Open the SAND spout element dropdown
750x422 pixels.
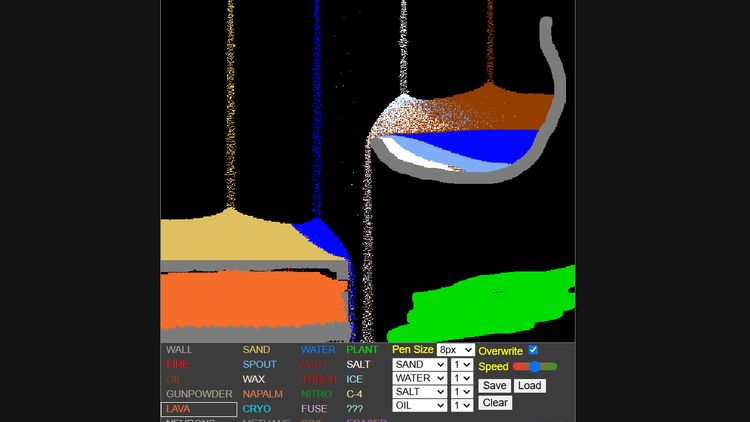[x=419, y=365]
